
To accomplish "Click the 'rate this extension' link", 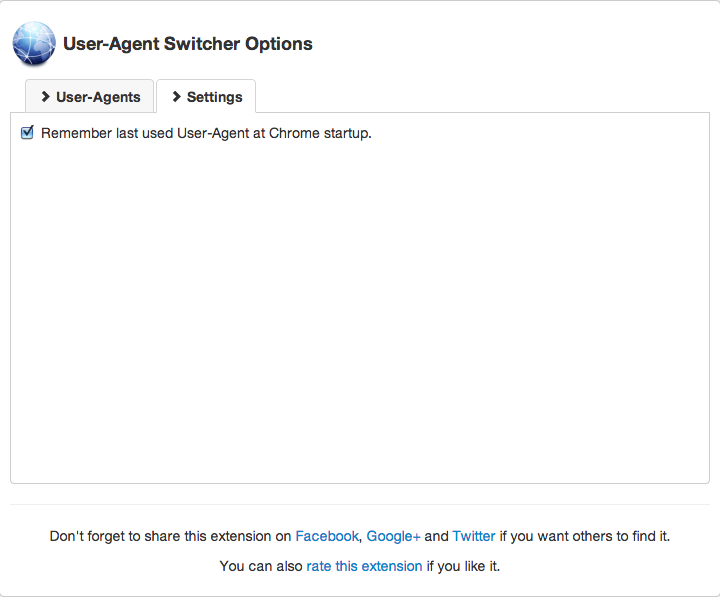I will pyautogui.click(x=364, y=566).
